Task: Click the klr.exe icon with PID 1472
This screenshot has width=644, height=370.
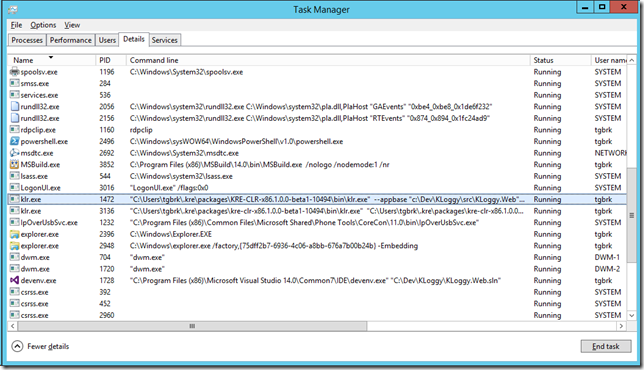Action: point(14,199)
